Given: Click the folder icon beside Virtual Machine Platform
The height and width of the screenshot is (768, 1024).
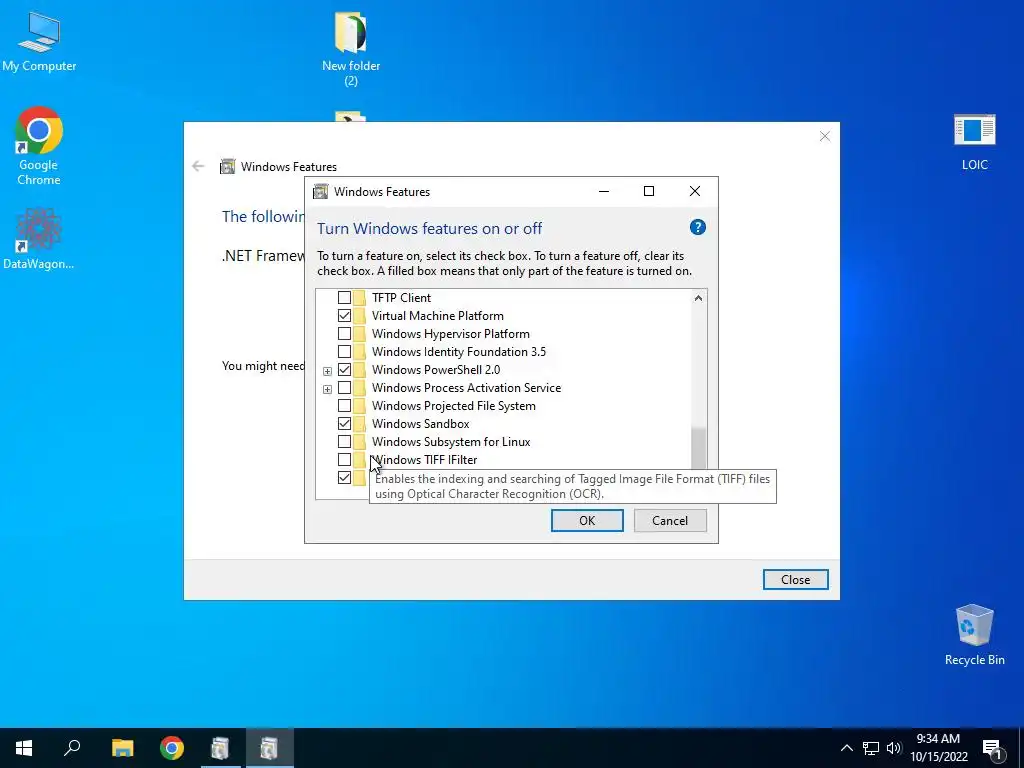Looking at the screenshot, I should (359, 315).
